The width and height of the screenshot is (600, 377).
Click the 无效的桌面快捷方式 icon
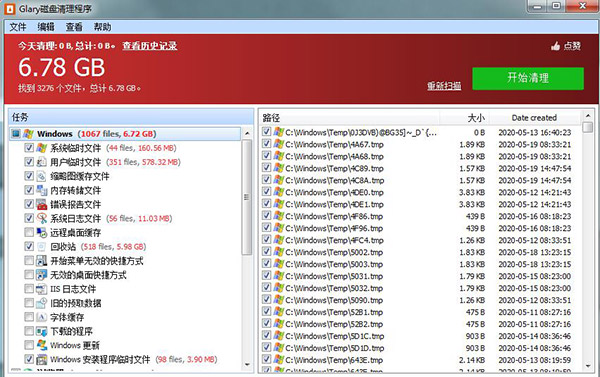[x=41, y=275]
